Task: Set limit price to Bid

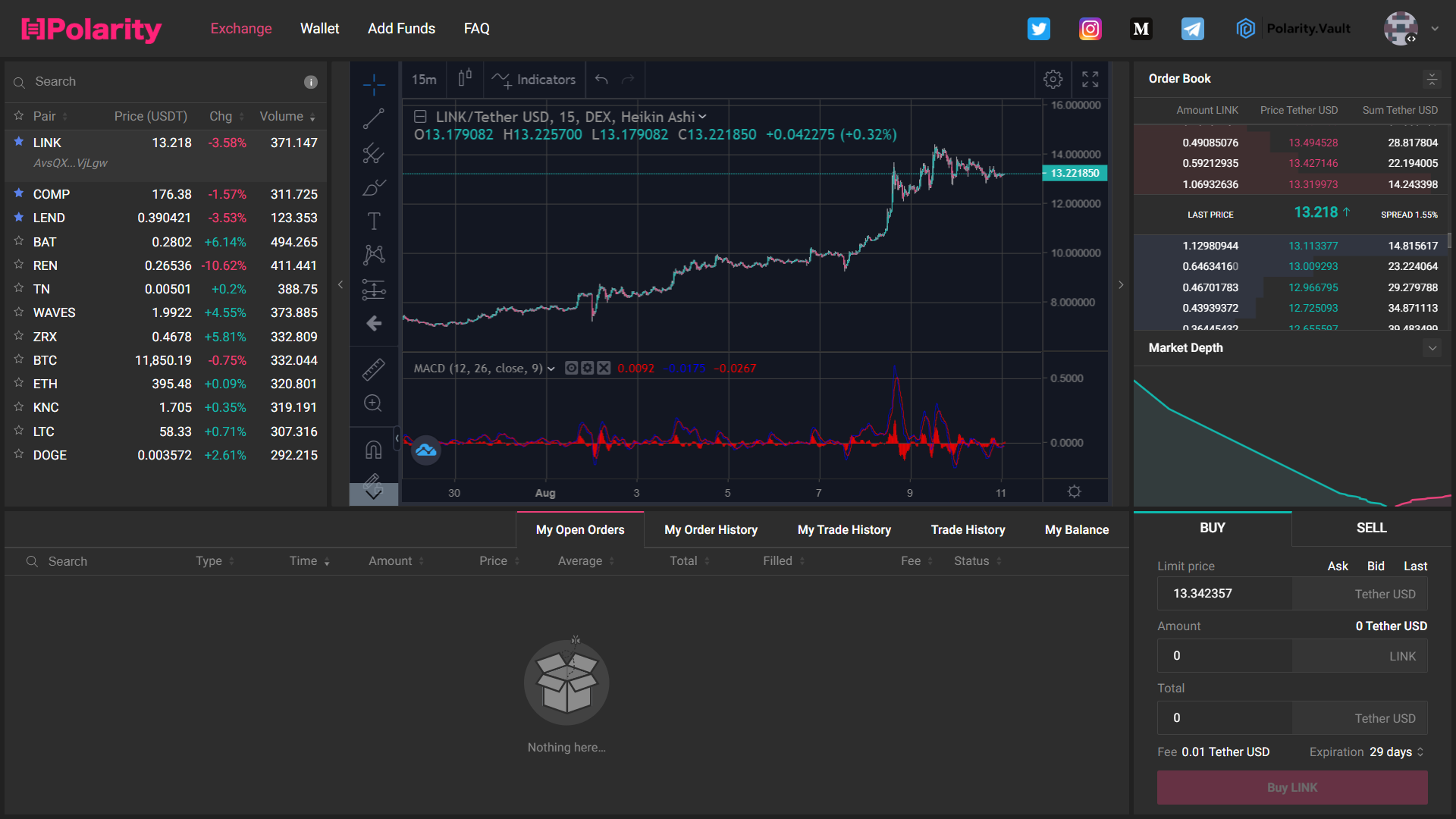Action: pyautogui.click(x=1376, y=566)
